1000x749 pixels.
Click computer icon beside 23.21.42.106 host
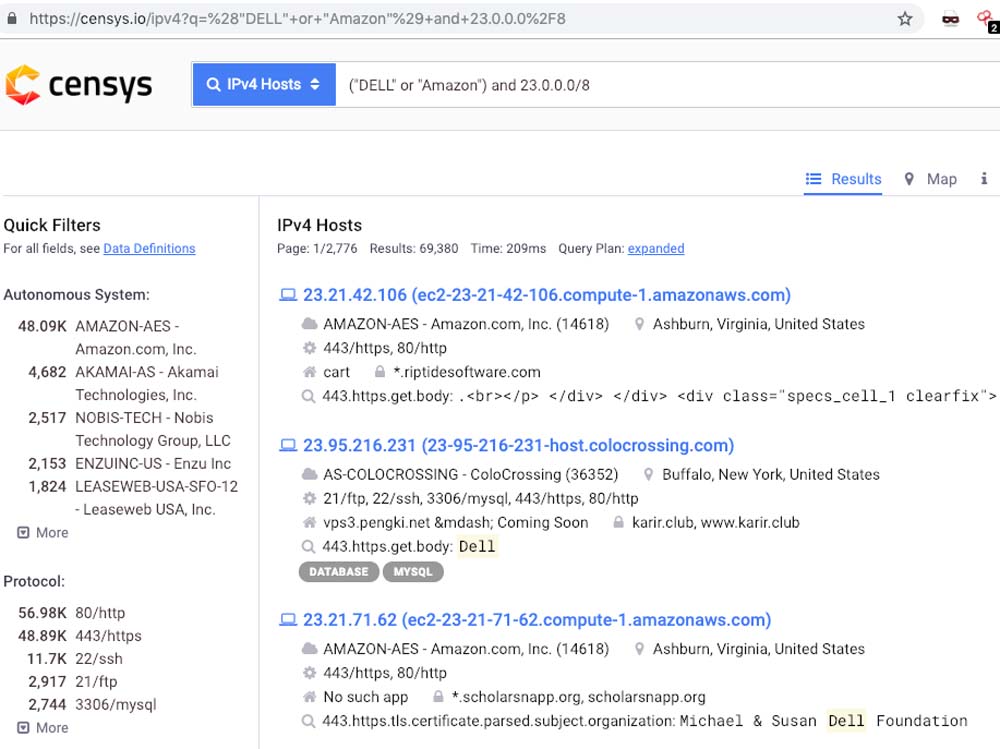pos(288,295)
